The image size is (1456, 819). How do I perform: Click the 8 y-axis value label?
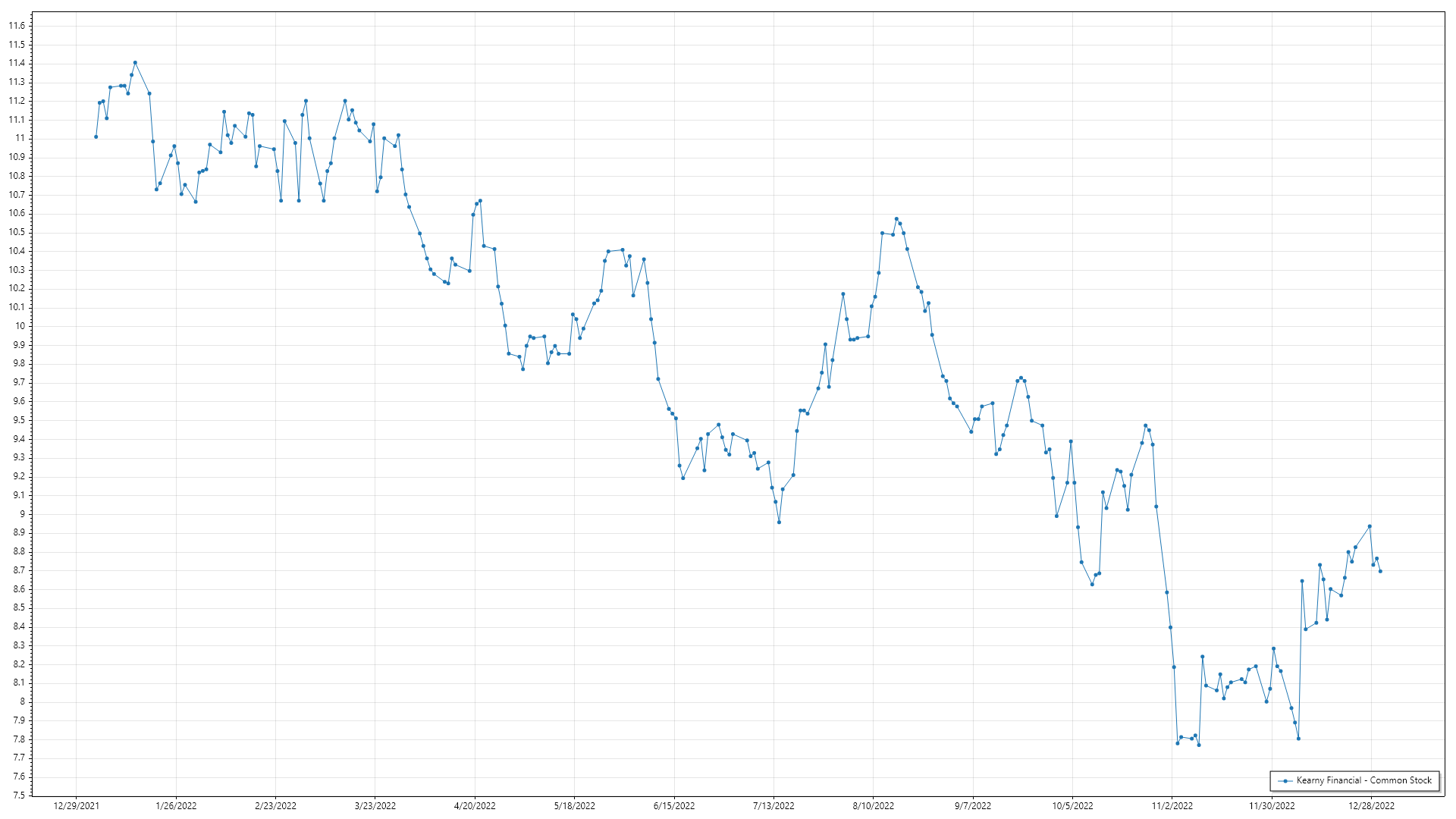pos(22,701)
